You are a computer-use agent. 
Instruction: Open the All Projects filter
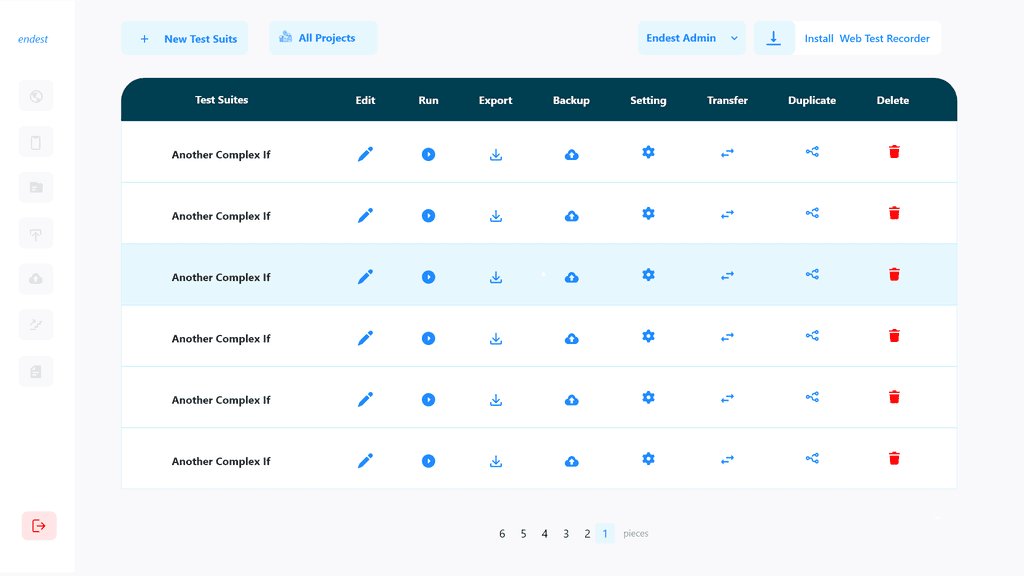(323, 38)
